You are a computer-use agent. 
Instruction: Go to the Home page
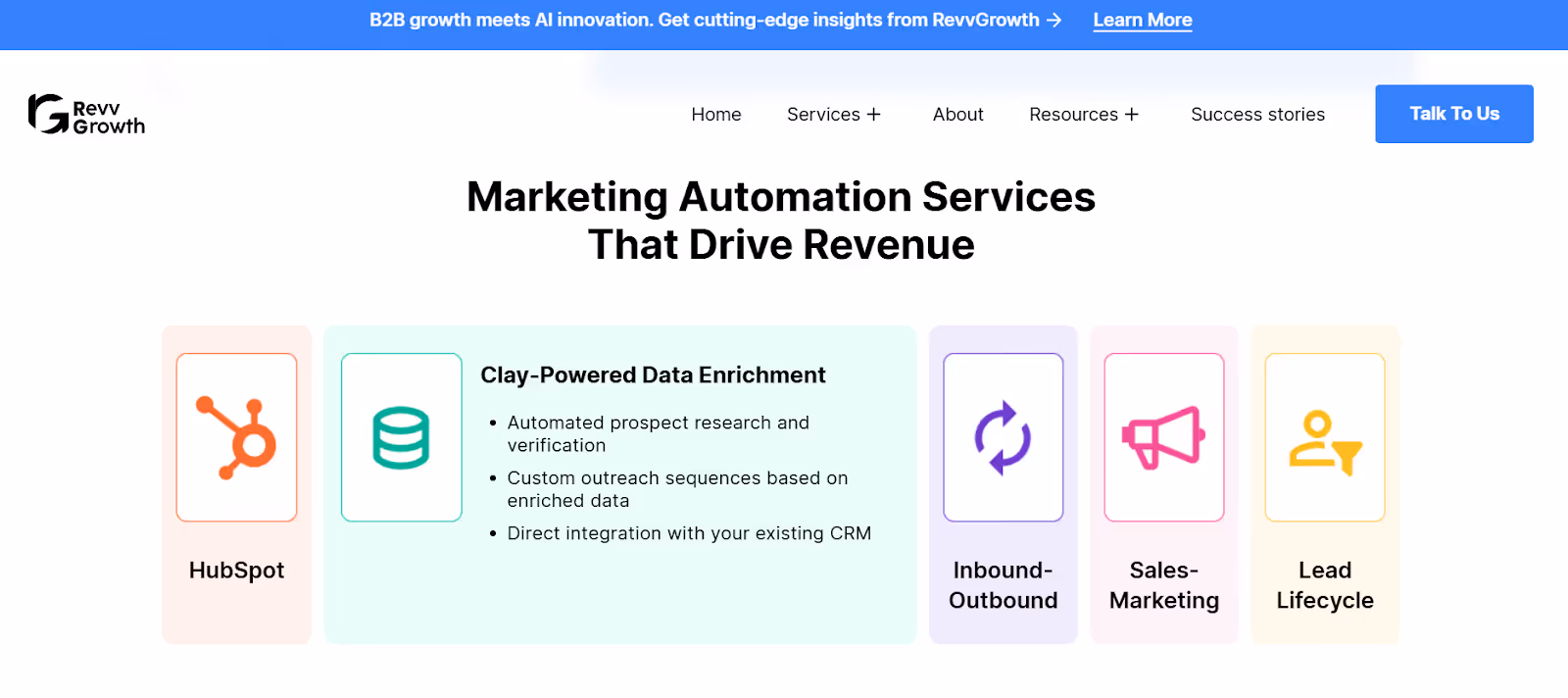point(716,115)
